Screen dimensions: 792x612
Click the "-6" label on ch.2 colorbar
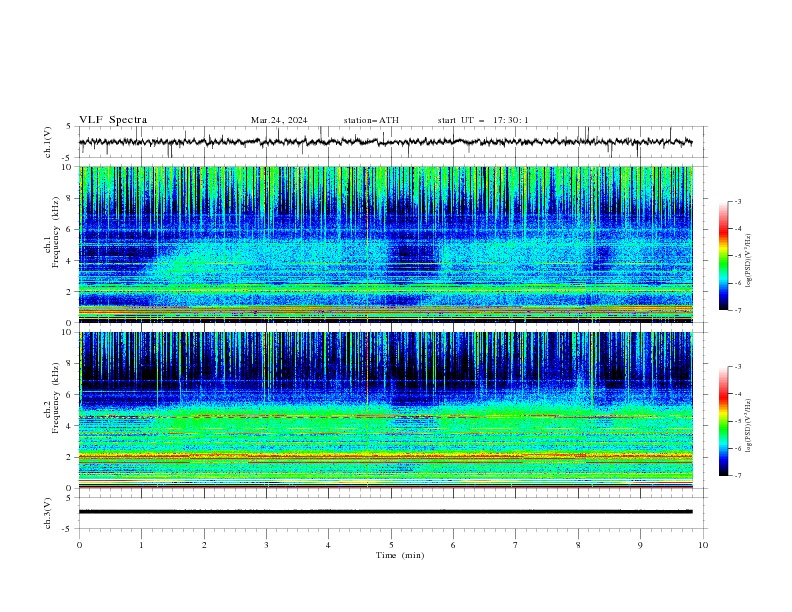click(738, 448)
